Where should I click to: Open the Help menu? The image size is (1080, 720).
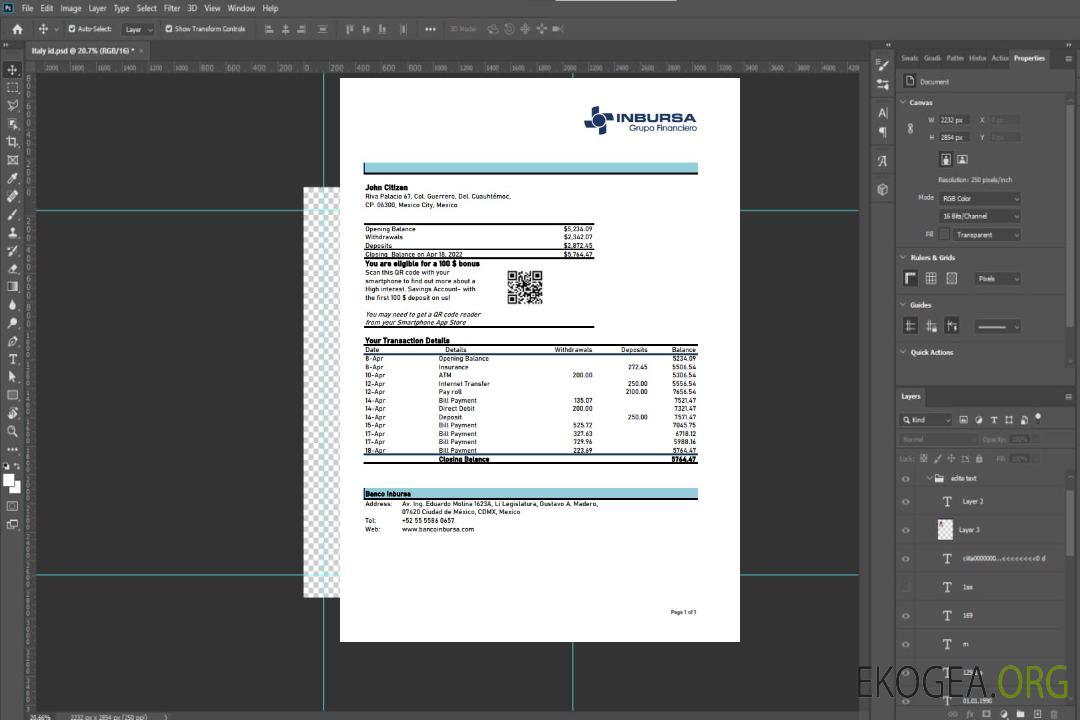tap(270, 8)
